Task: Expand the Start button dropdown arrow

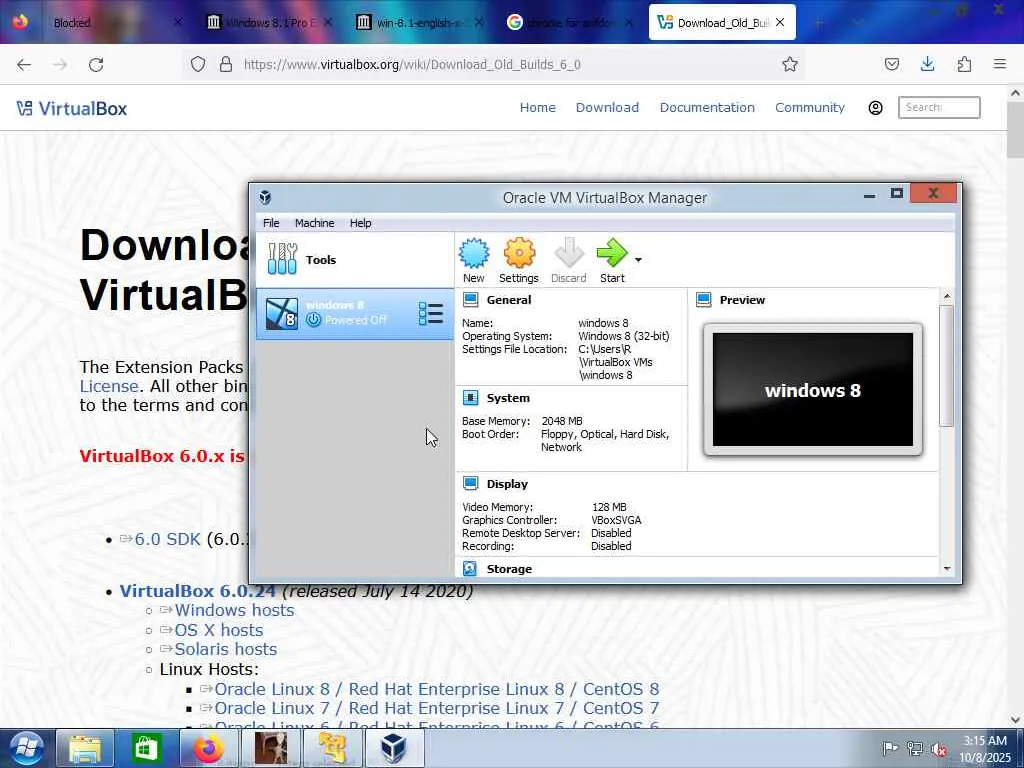Action: point(638,260)
